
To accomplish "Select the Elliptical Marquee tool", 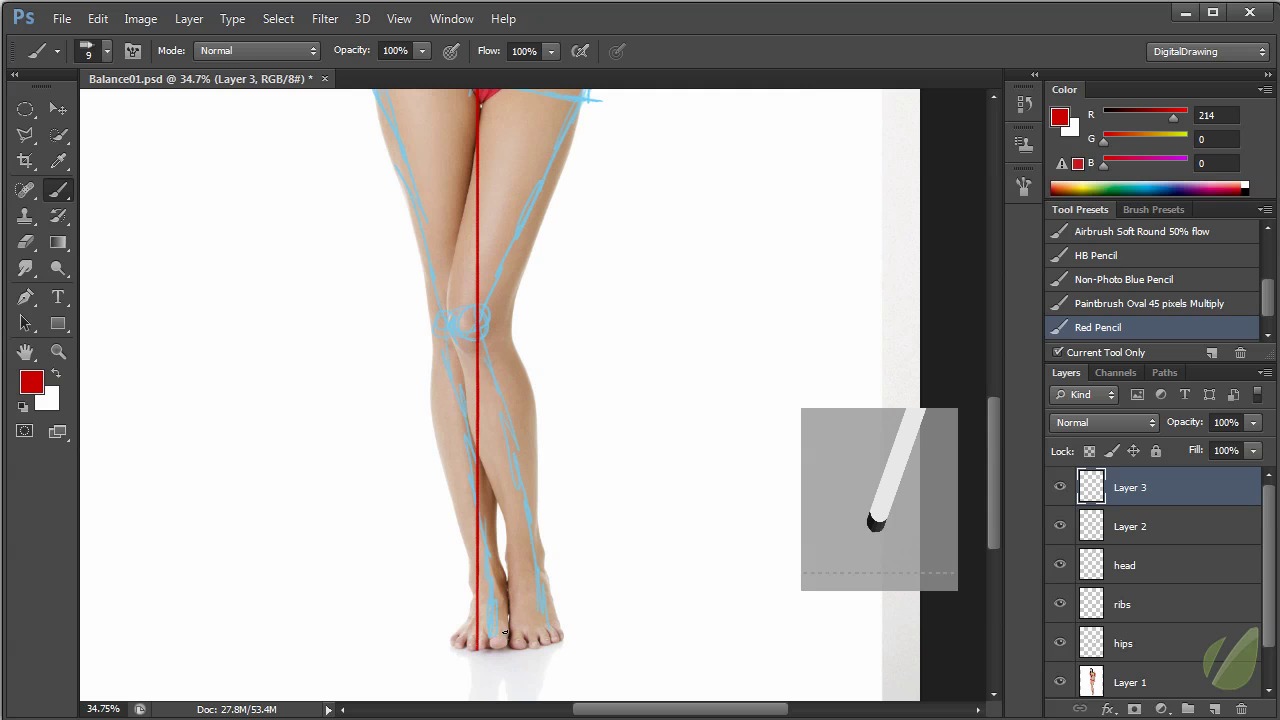I will (x=25, y=109).
